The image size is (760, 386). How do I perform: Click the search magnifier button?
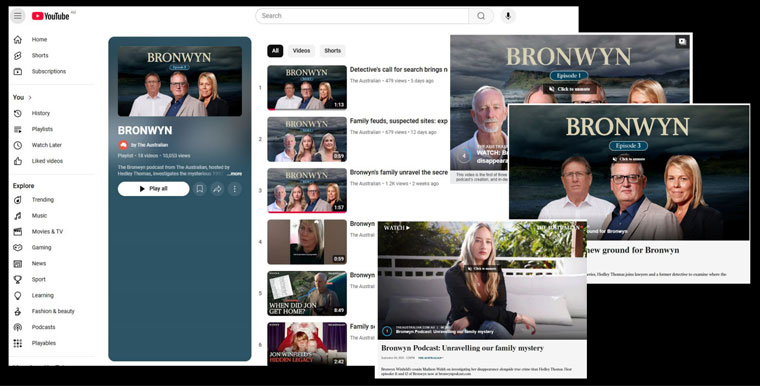[x=481, y=16]
